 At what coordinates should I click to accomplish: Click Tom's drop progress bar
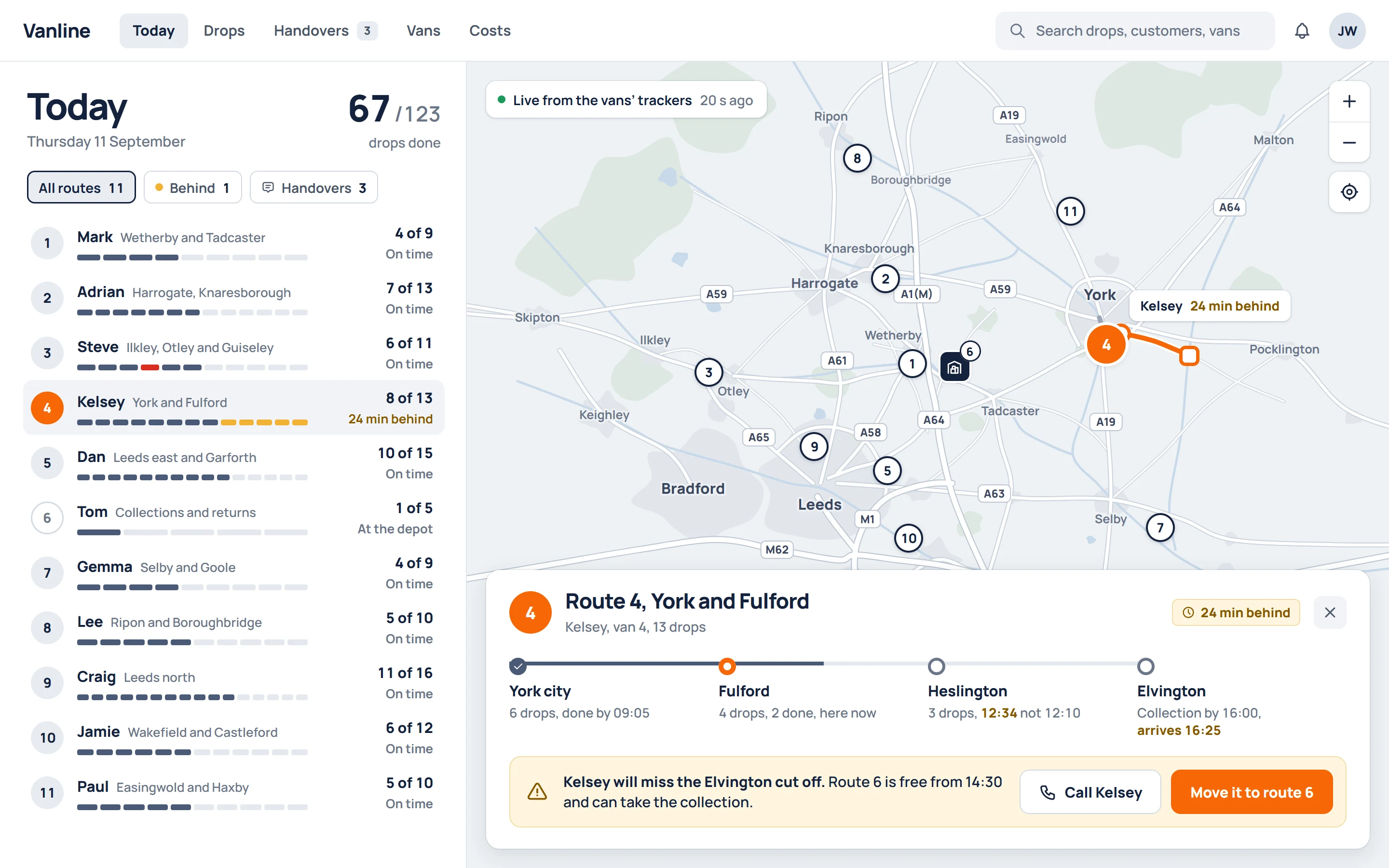[192, 533]
